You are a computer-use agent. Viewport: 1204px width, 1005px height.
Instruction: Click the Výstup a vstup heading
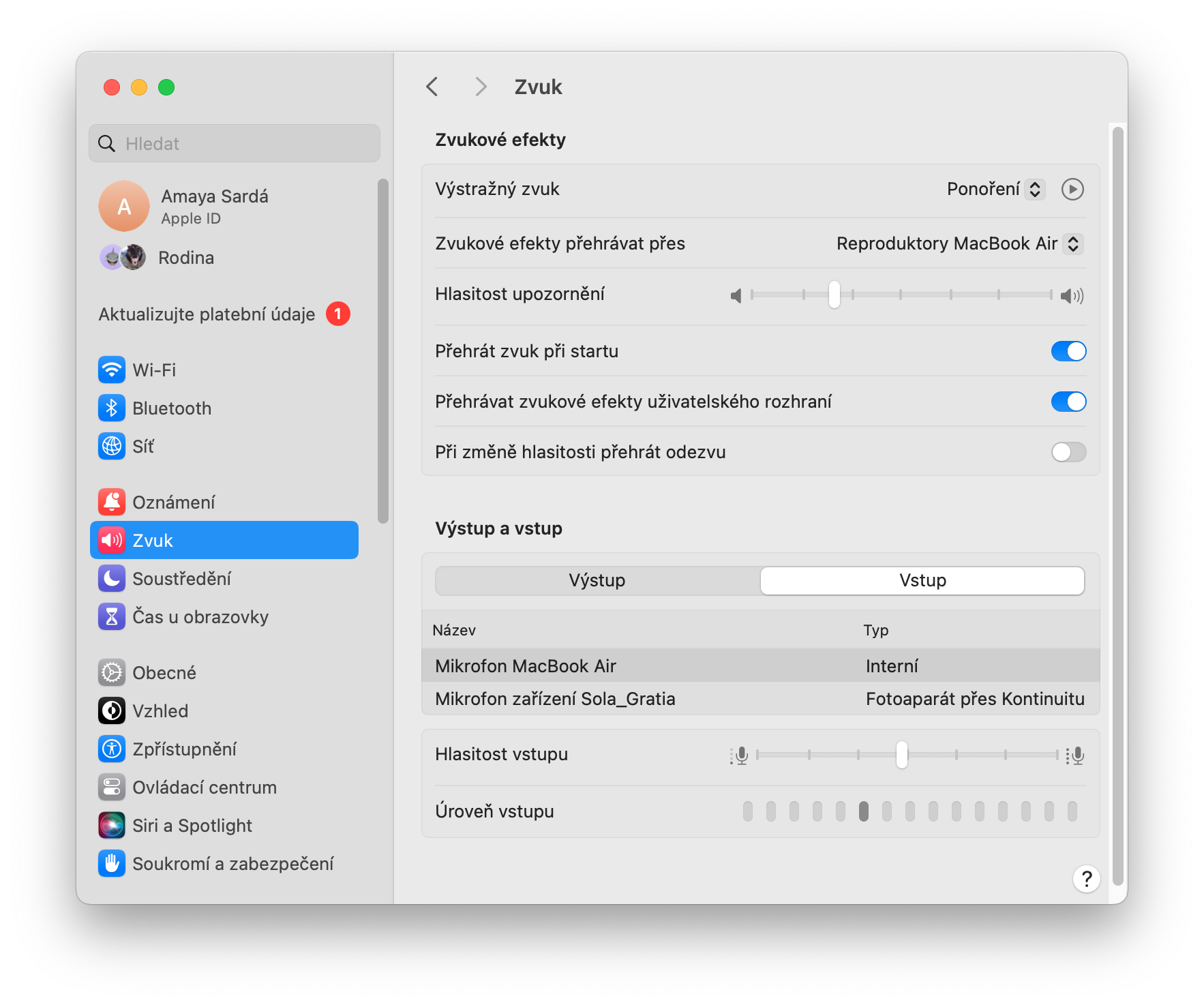pos(499,528)
